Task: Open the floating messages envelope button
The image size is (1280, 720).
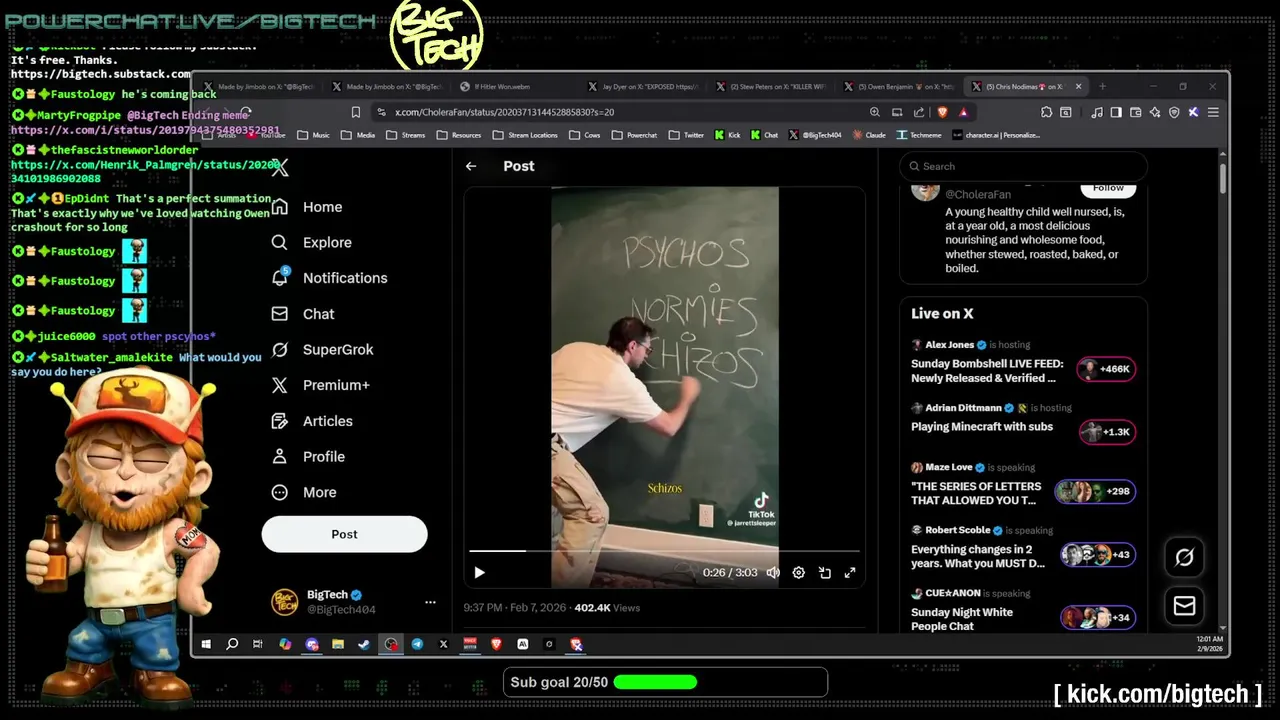Action: tap(1185, 605)
